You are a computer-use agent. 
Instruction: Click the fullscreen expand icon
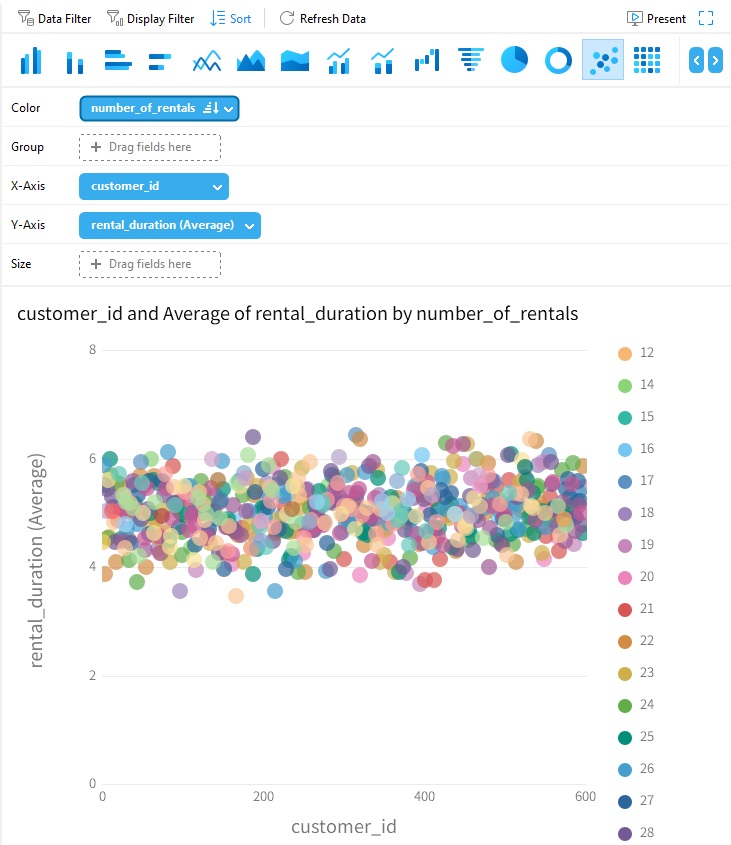(x=707, y=19)
